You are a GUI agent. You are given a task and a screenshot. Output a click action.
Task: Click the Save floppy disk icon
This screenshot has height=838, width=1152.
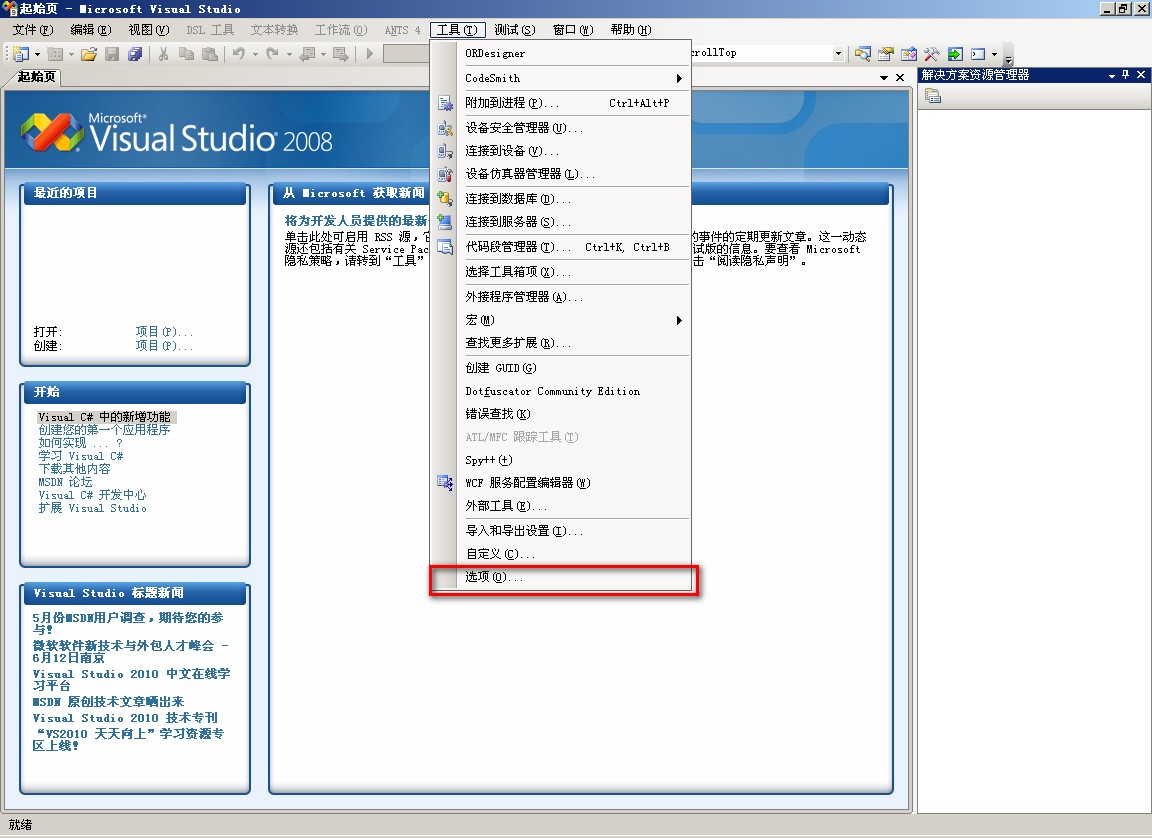(x=112, y=54)
